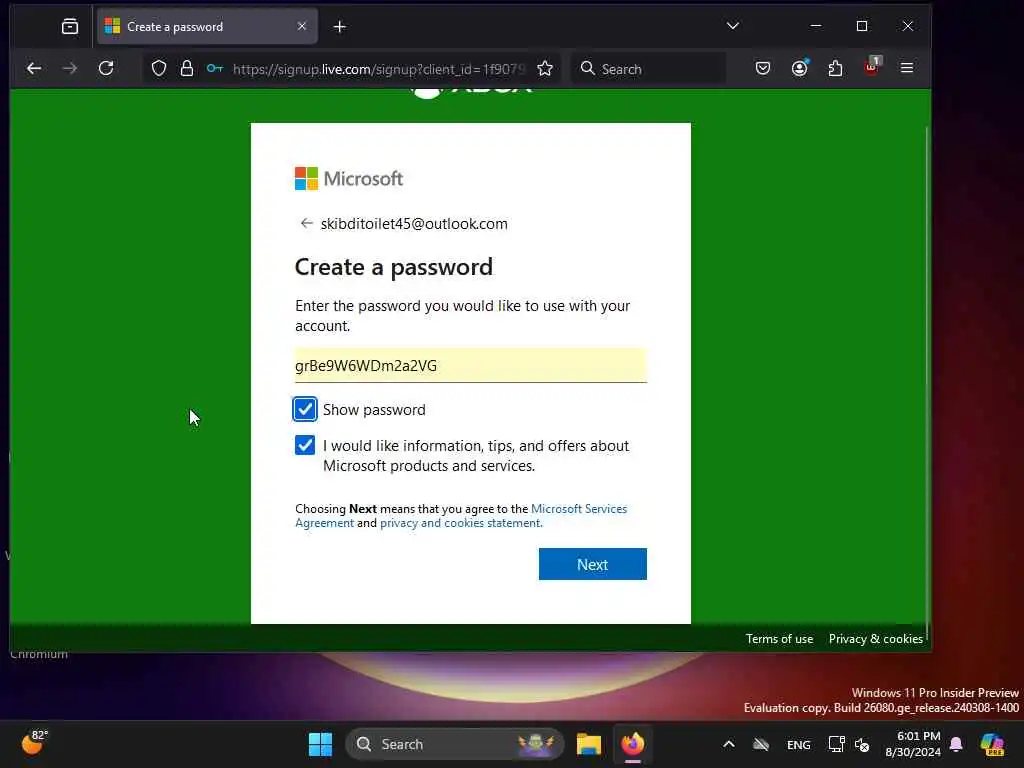Open File Explorer from the taskbar
1024x768 pixels.
coord(589,744)
